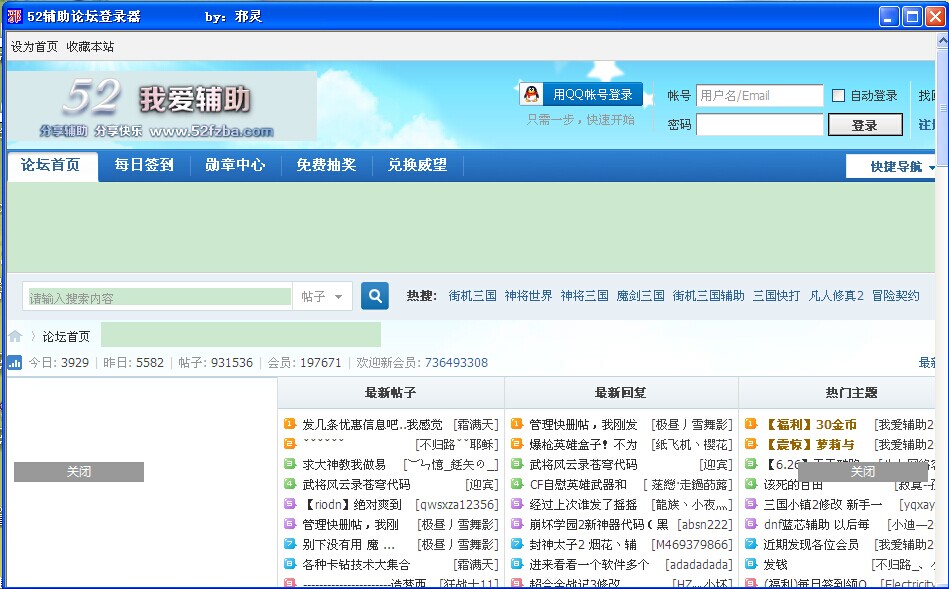Click rank 7 icon beside 近期发现各位会员
The image size is (949, 589).
point(751,544)
